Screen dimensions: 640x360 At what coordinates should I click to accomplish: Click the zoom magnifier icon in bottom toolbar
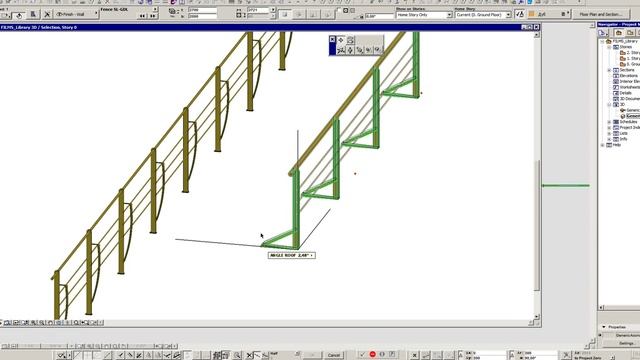237,356
